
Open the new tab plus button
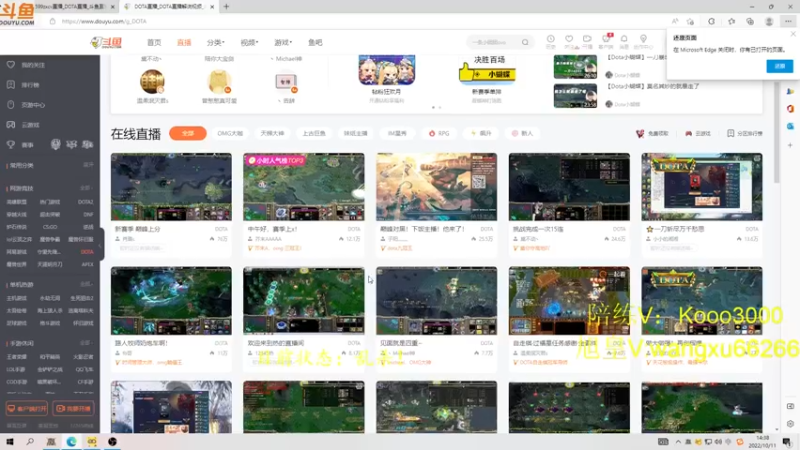[x=227, y=7]
